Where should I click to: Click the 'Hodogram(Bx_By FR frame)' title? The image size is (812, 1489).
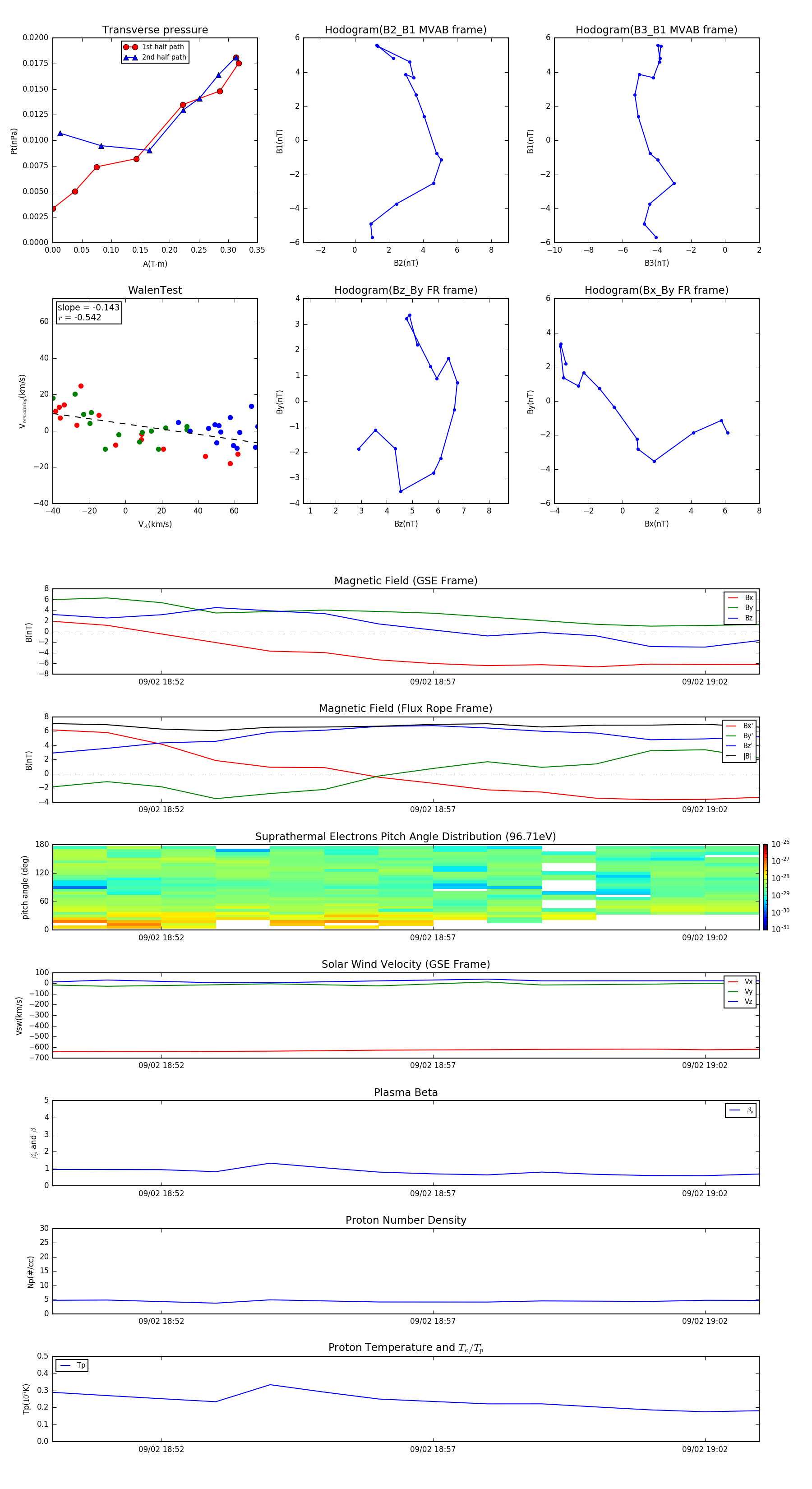click(x=656, y=290)
